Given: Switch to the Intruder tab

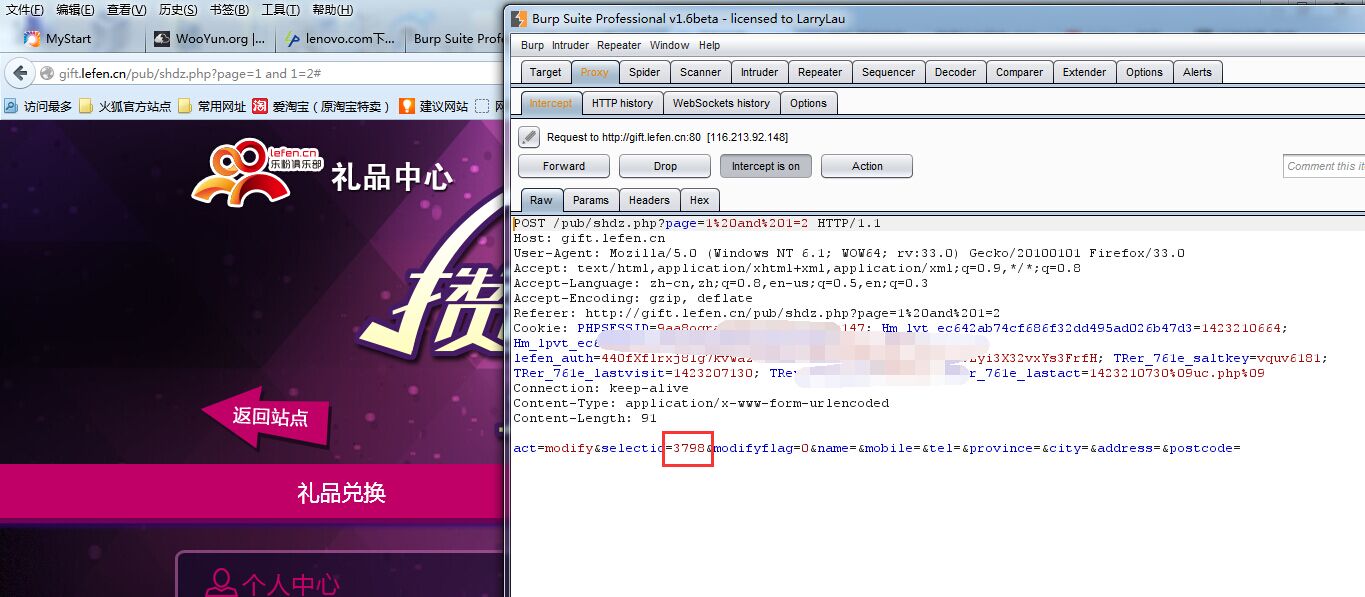Looking at the screenshot, I should click(759, 72).
